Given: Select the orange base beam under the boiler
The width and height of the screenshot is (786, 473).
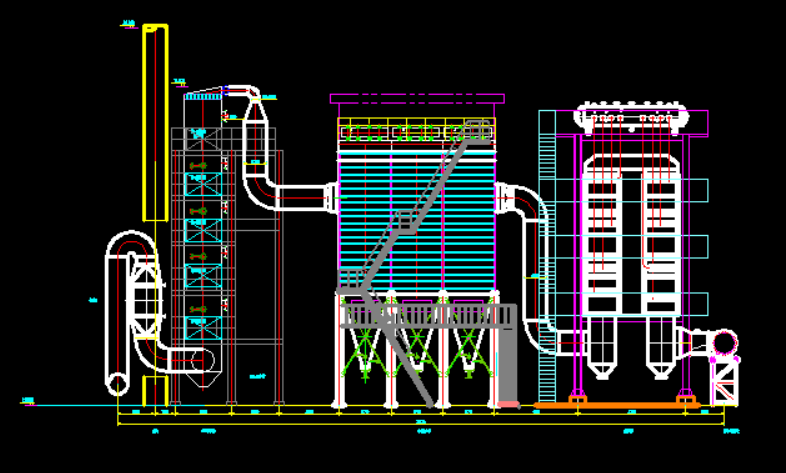Looking at the screenshot, I should 617,405.
